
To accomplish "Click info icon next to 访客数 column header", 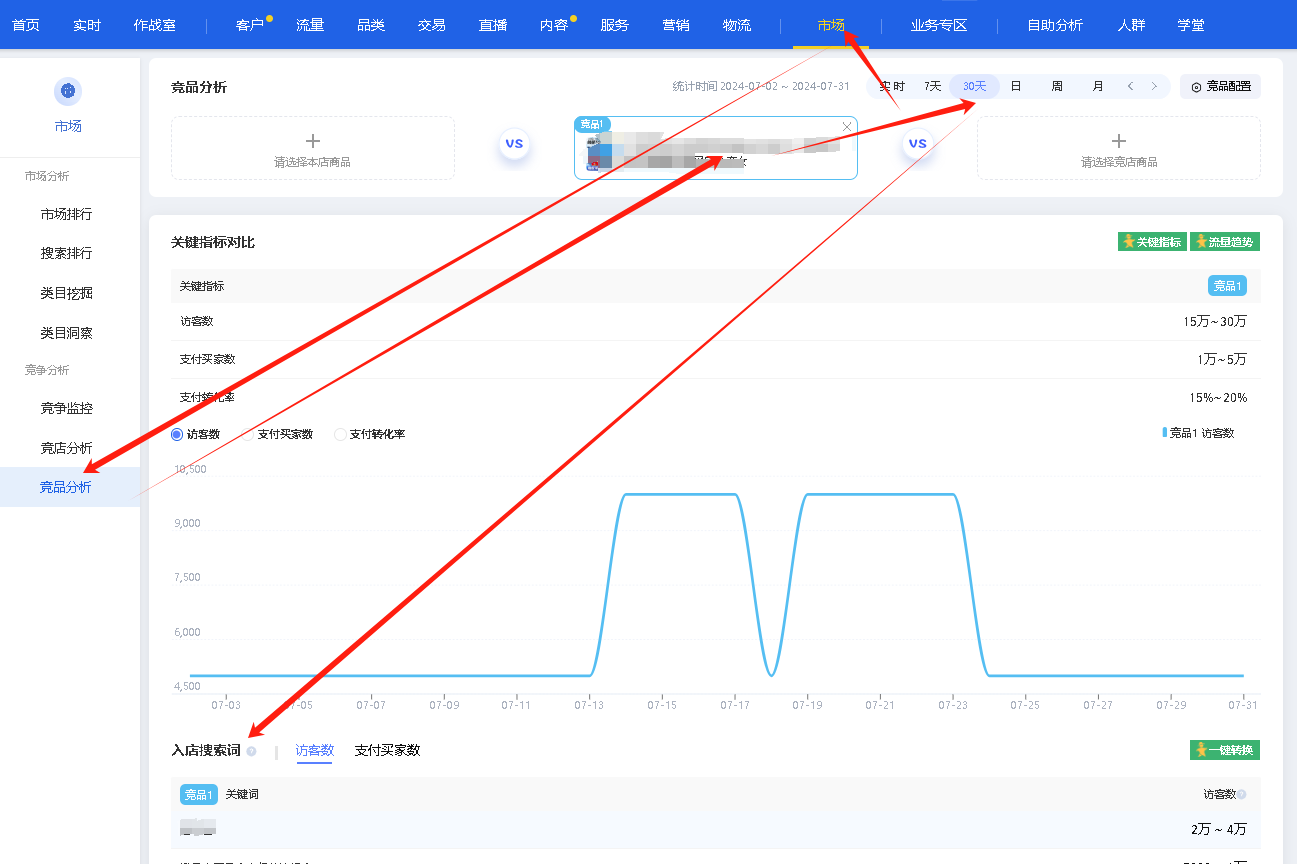I will 1242,795.
